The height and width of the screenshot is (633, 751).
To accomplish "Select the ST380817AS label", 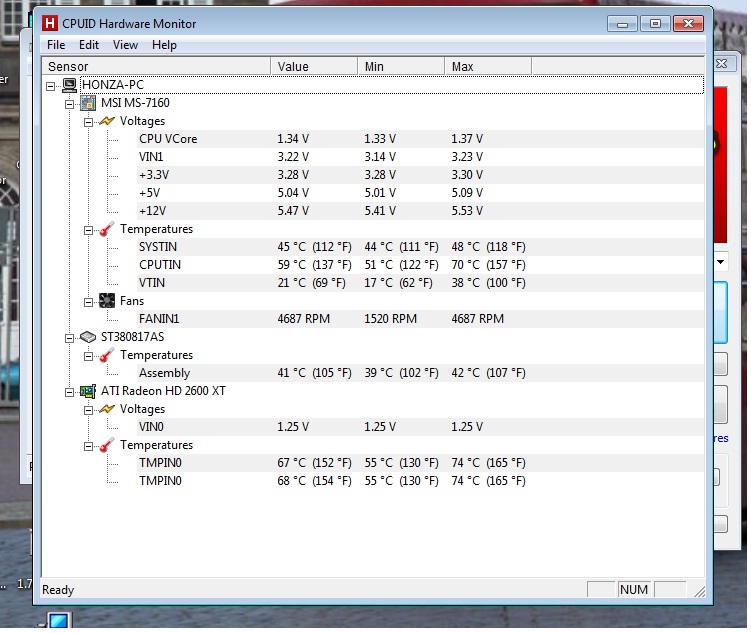I will pos(133,337).
